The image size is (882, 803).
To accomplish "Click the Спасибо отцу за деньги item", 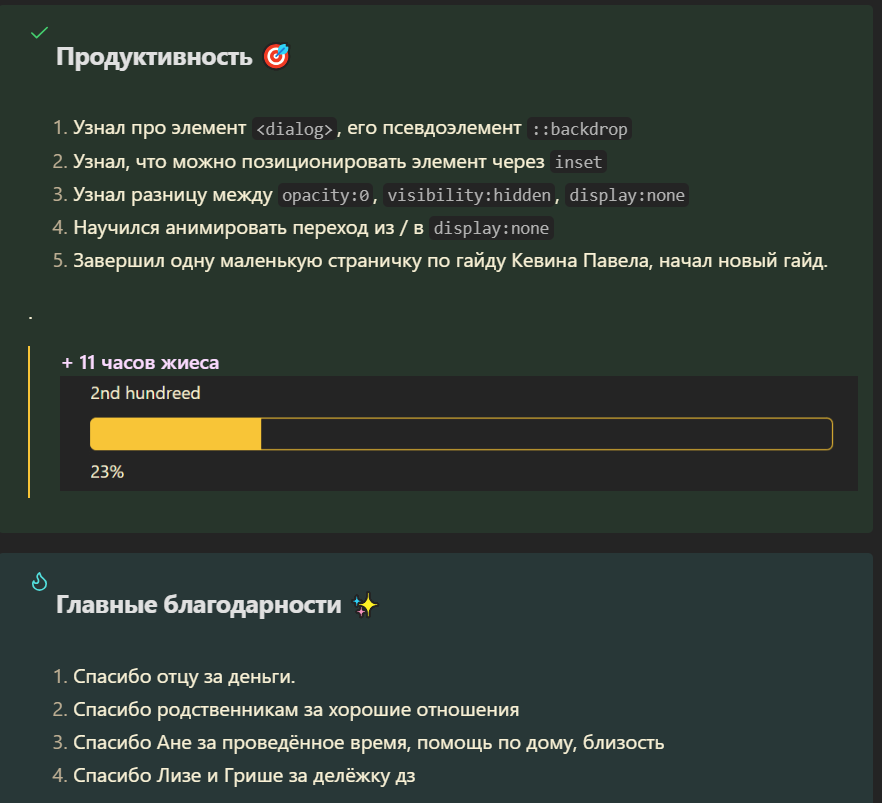I will pyautogui.click(x=184, y=677).
